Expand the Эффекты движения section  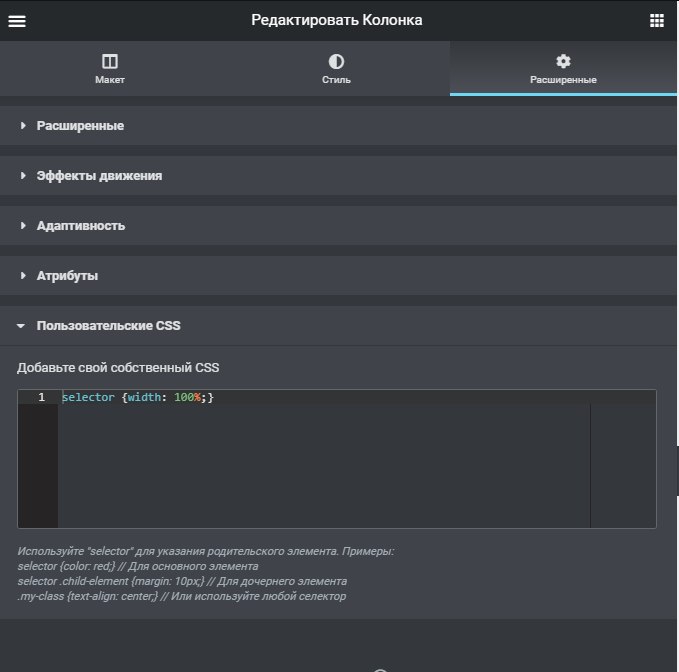tap(338, 175)
